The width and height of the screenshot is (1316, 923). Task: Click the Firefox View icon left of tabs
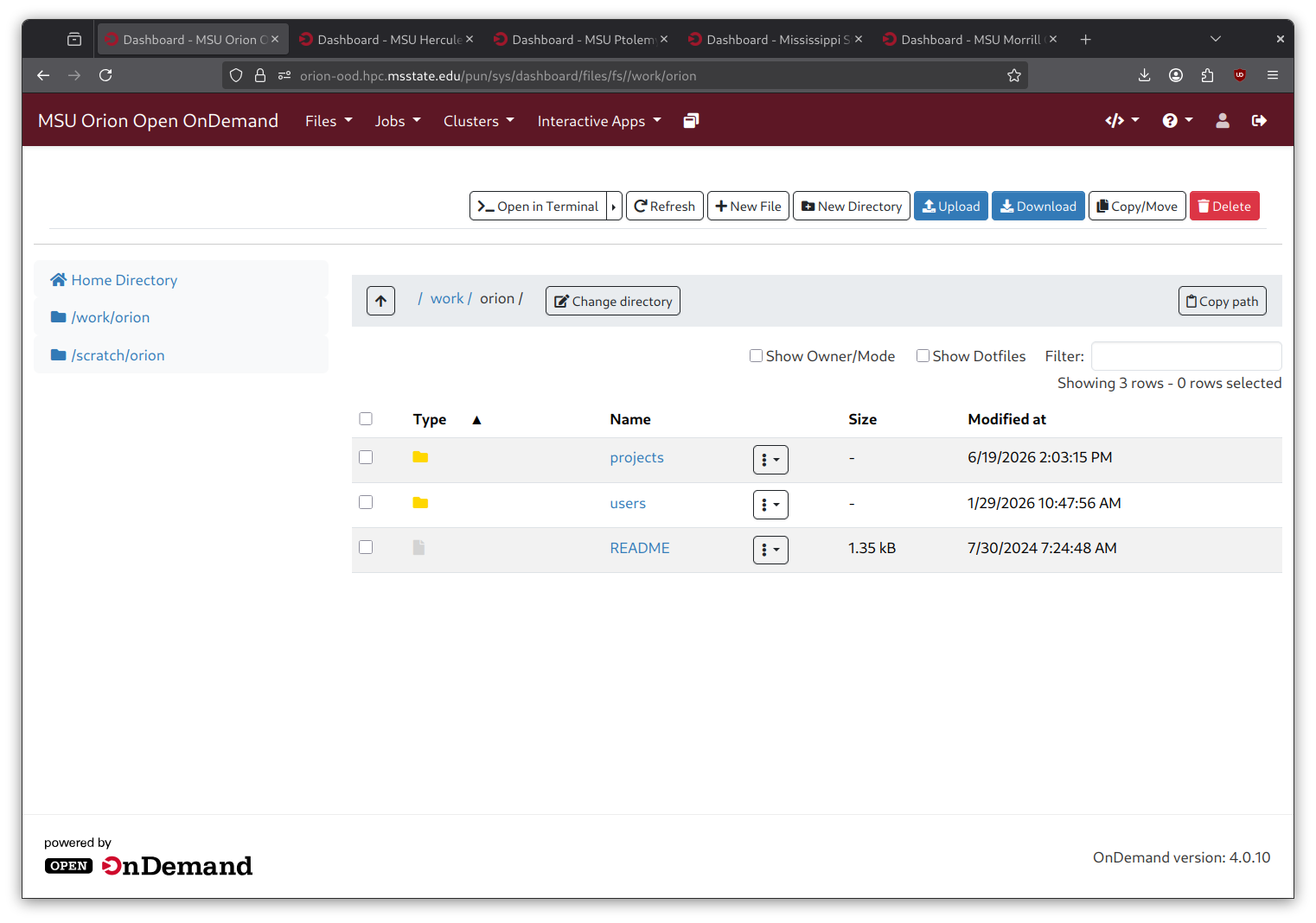click(74, 40)
